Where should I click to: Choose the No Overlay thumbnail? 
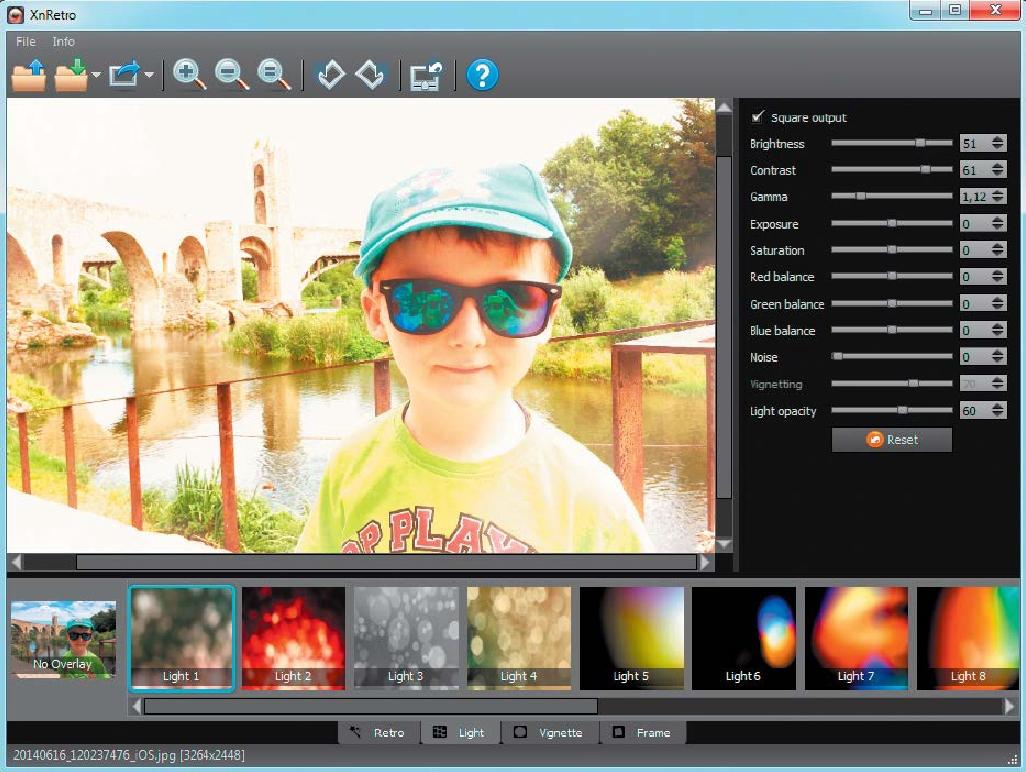(x=62, y=640)
